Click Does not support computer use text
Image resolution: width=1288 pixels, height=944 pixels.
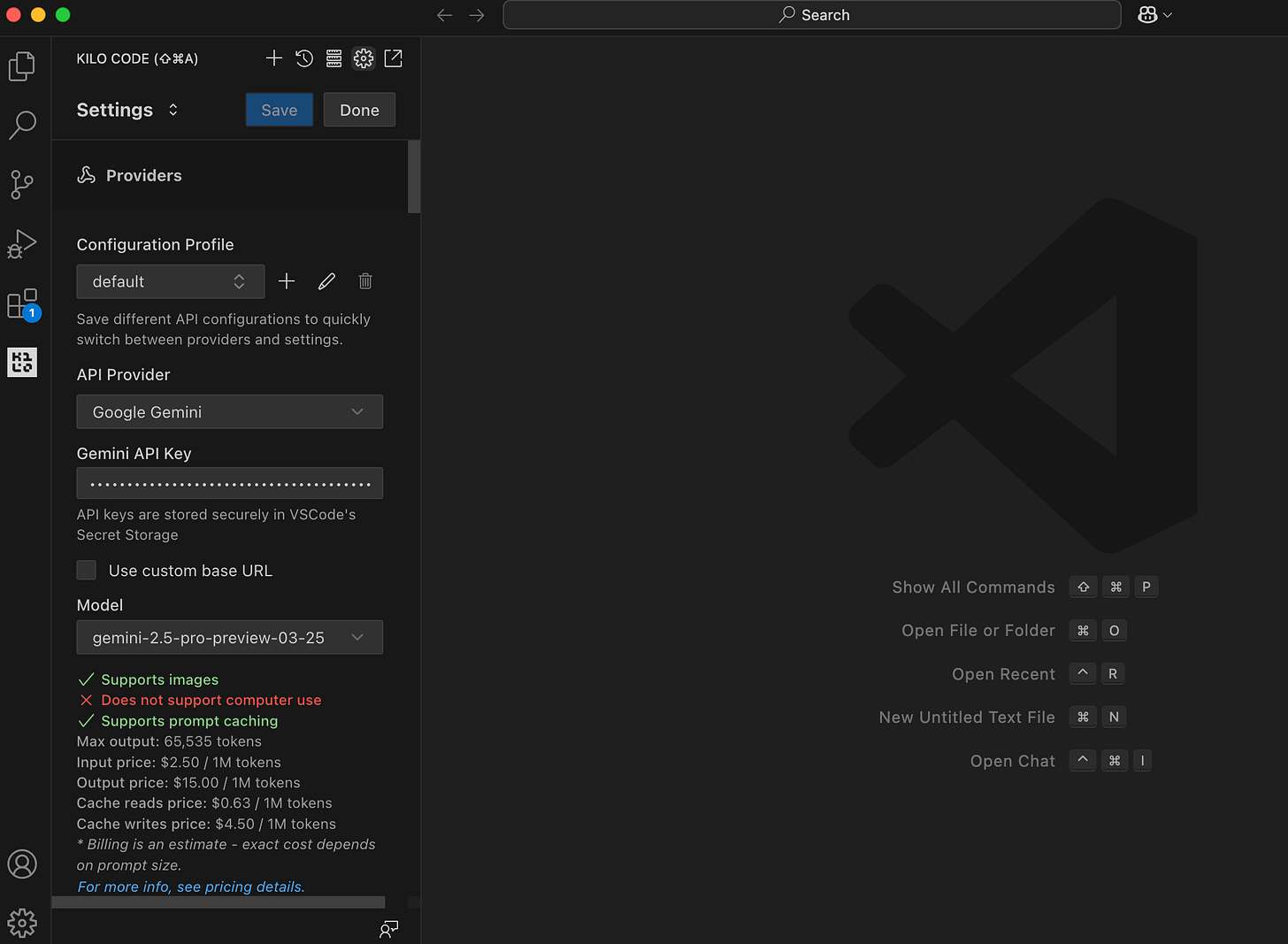click(211, 700)
